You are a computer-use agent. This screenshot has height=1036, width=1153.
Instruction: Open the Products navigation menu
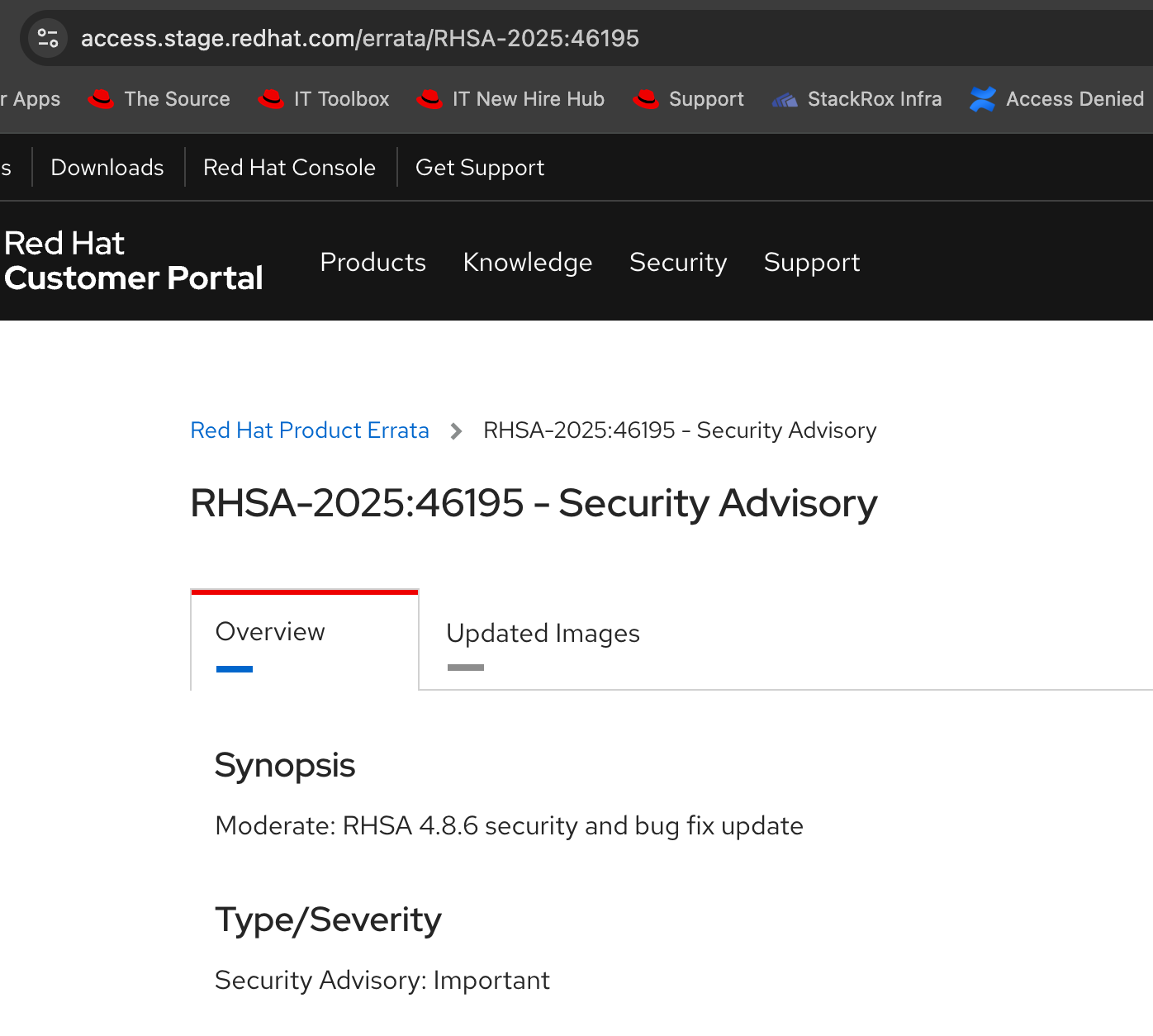[x=372, y=262]
